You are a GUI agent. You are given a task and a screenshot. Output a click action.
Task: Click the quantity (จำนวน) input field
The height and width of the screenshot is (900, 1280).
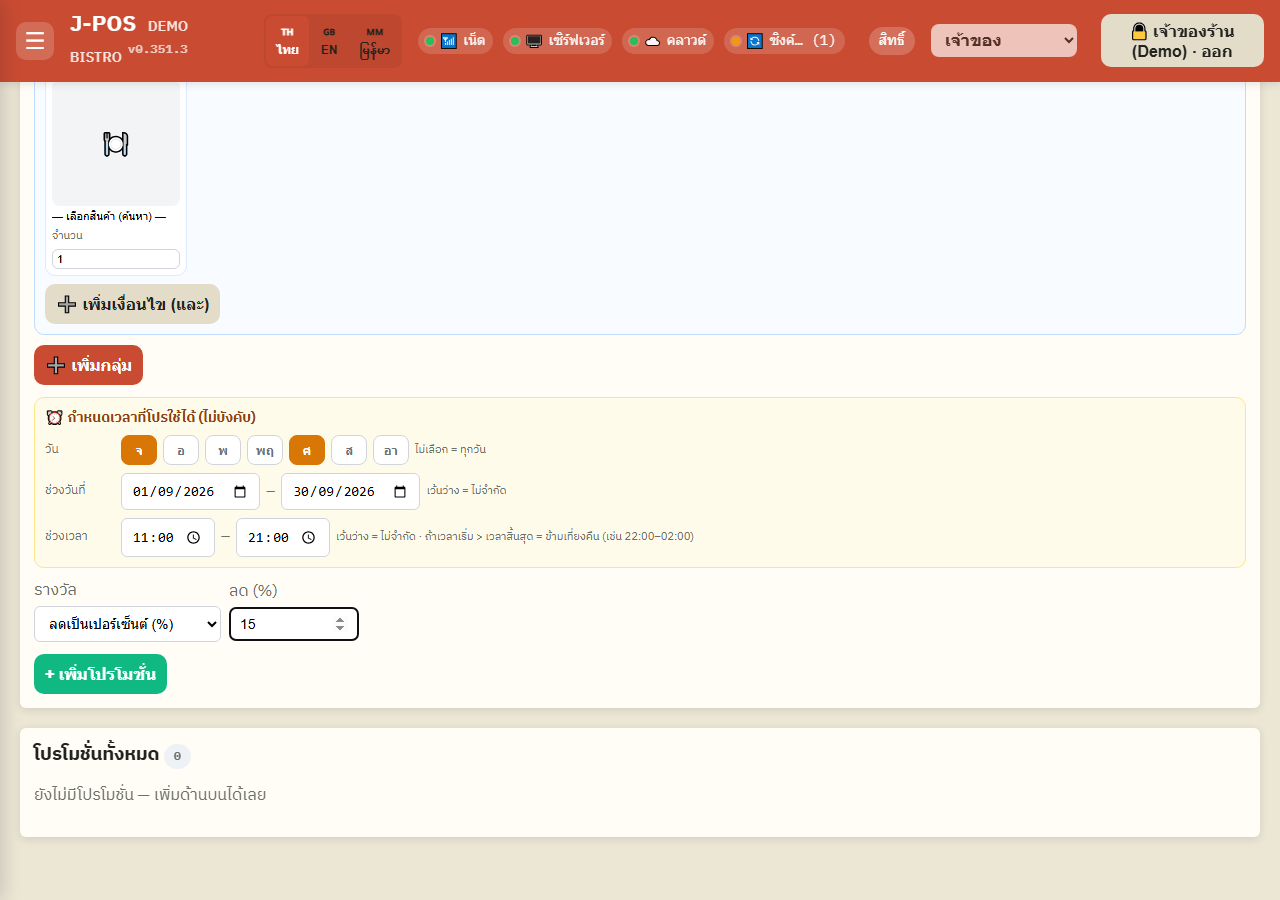click(116, 259)
